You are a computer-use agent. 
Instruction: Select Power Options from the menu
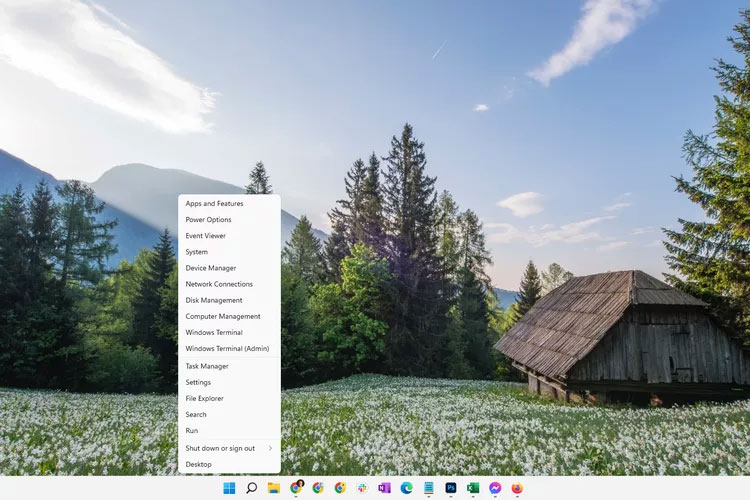tap(229, 220)
